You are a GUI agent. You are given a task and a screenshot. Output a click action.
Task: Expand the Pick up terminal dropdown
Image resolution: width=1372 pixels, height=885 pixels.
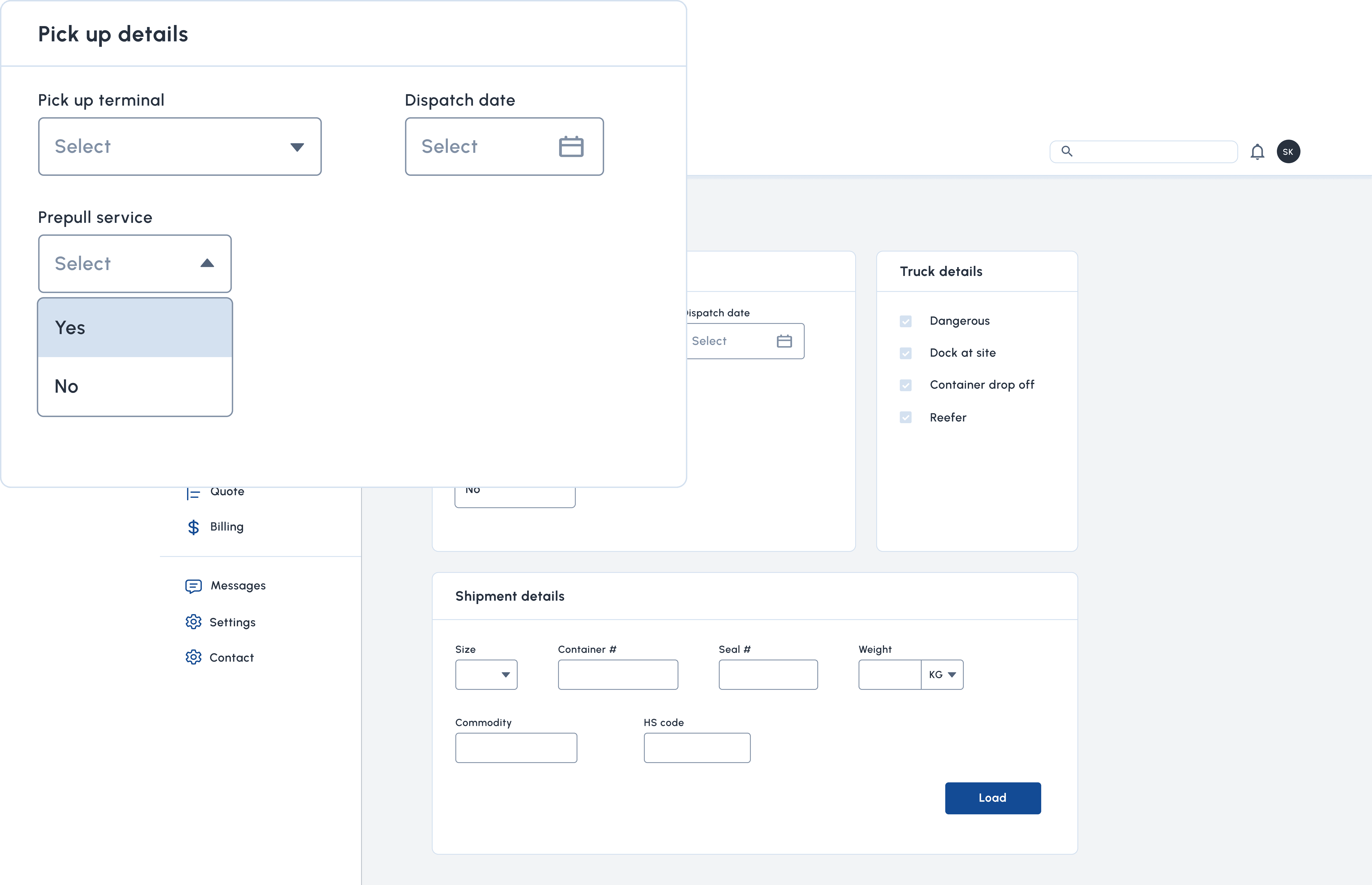point(179,147)
